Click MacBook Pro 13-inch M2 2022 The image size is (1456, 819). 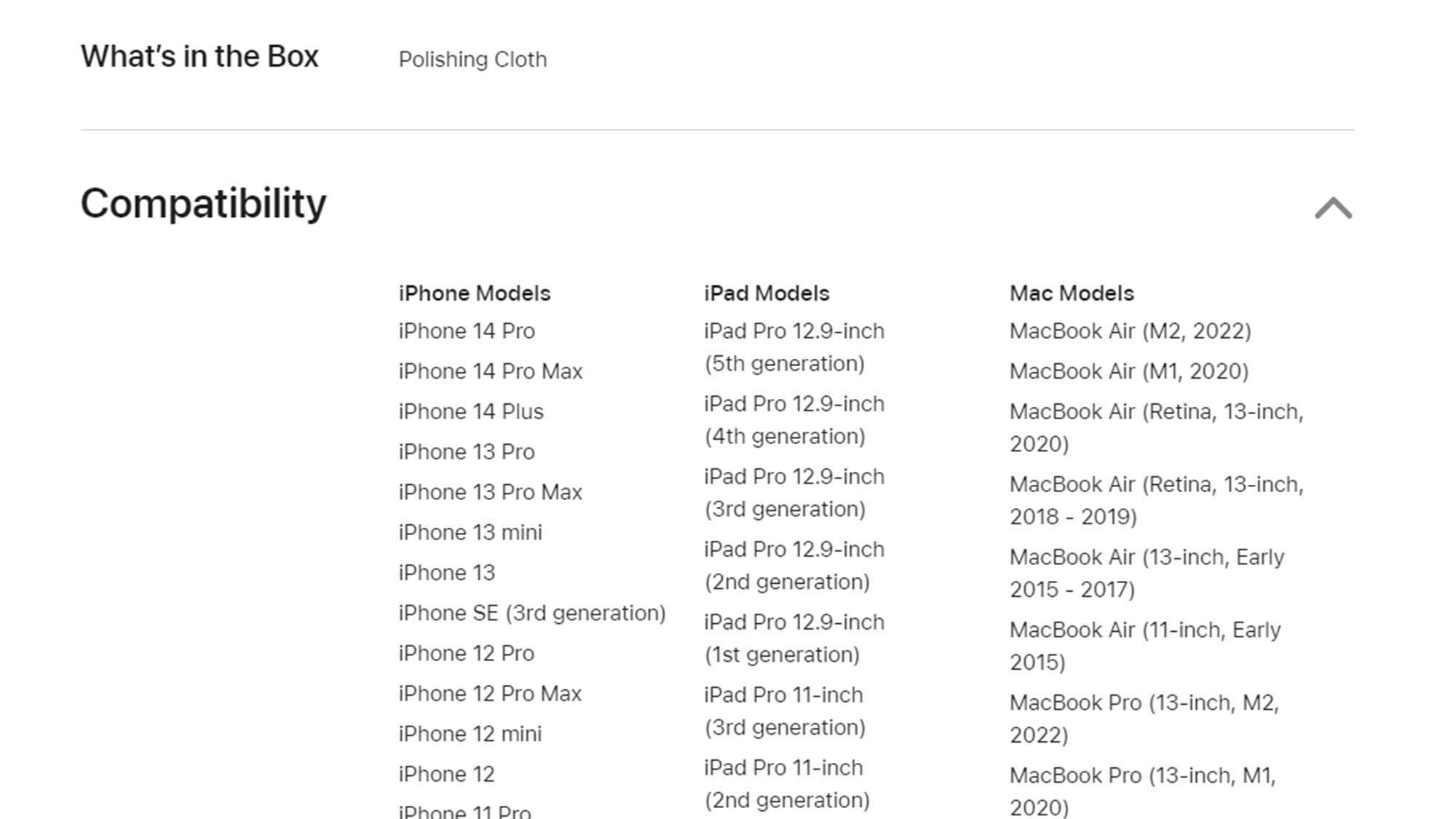click(x=1144, y=718)
